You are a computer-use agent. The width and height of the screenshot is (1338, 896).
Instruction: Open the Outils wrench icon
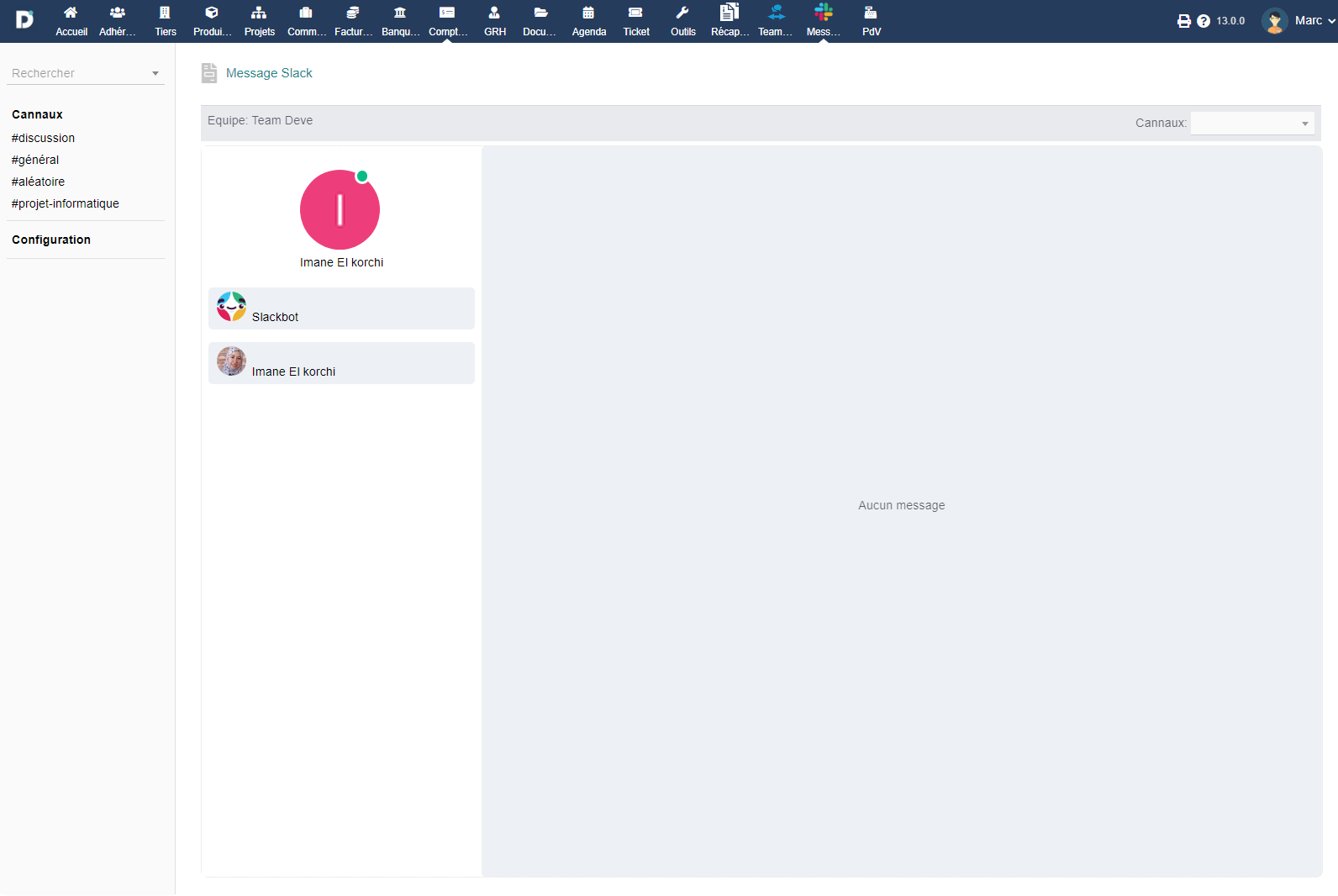(x=682, y=13)
